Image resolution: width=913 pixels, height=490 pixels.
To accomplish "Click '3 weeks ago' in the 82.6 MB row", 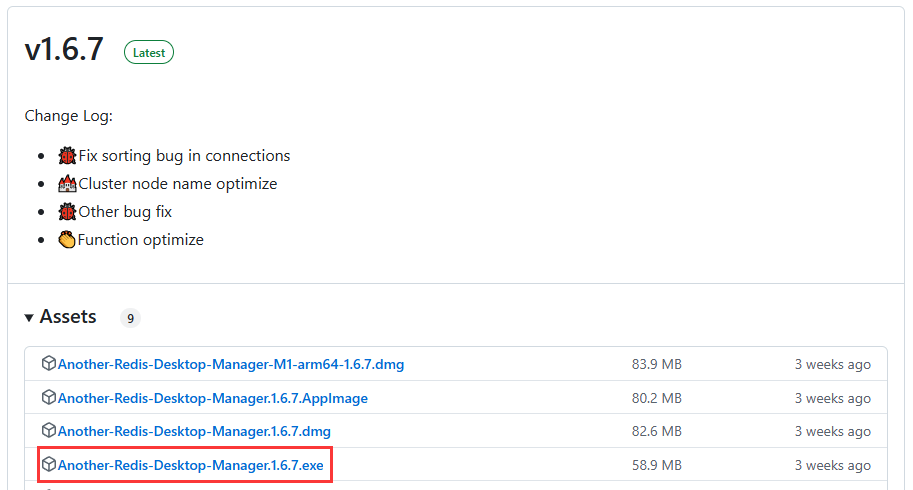I will [833, 431].
